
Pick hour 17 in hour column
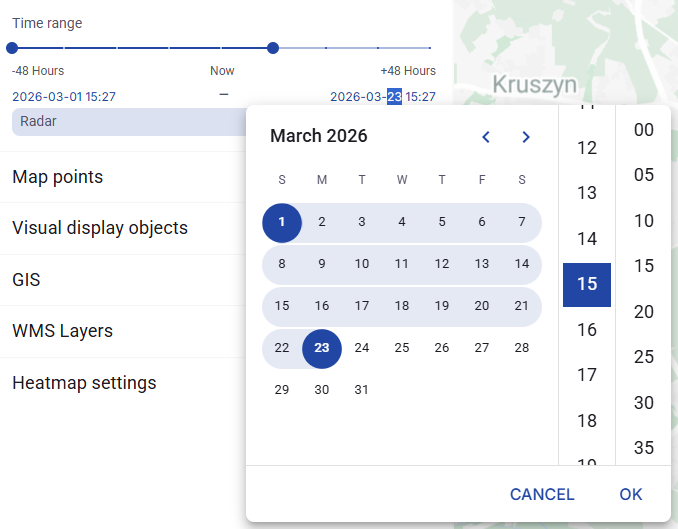click(x=587, y=375)
